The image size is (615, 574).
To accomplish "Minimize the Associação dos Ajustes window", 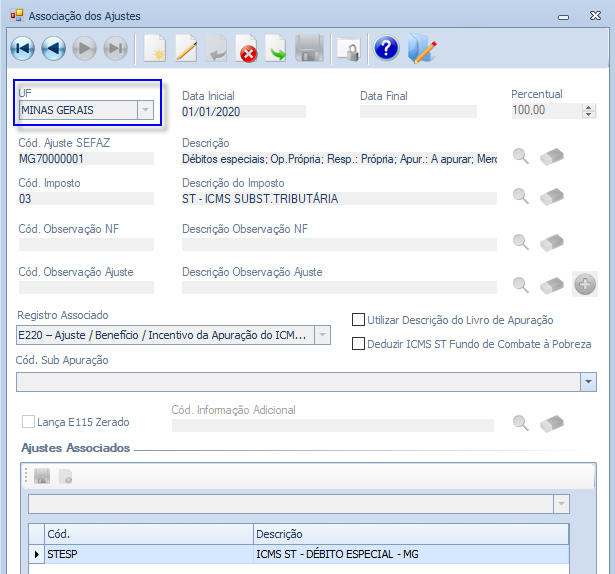I will pos(563,16).
